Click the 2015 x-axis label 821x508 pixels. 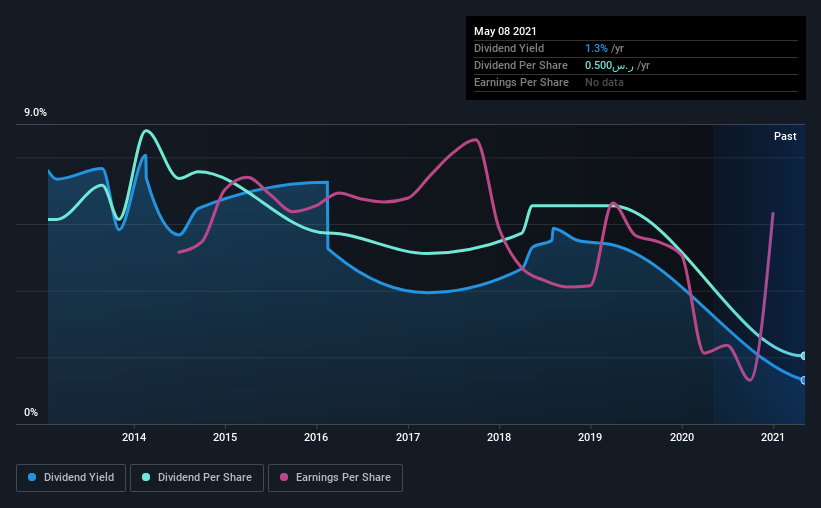pyautogui.click(x=225, y=437)
